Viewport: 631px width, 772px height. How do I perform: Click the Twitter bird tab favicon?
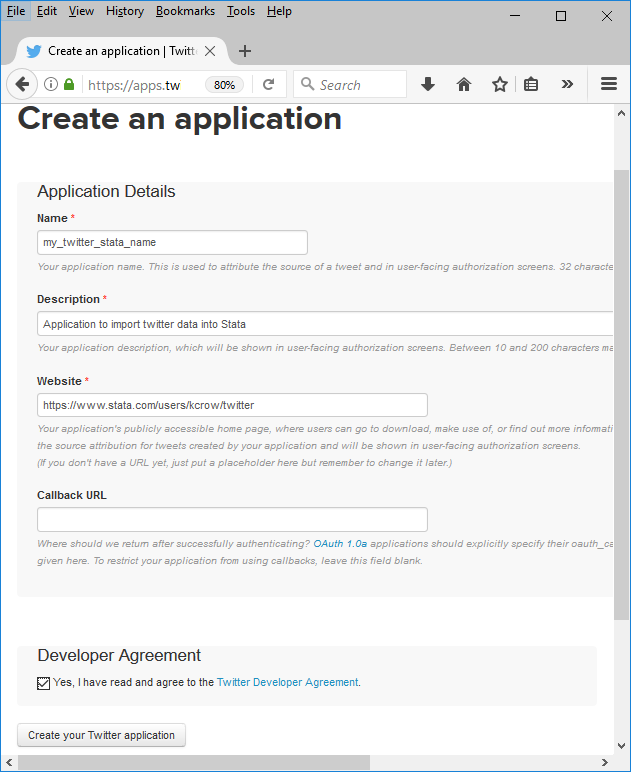coord(34,51)
